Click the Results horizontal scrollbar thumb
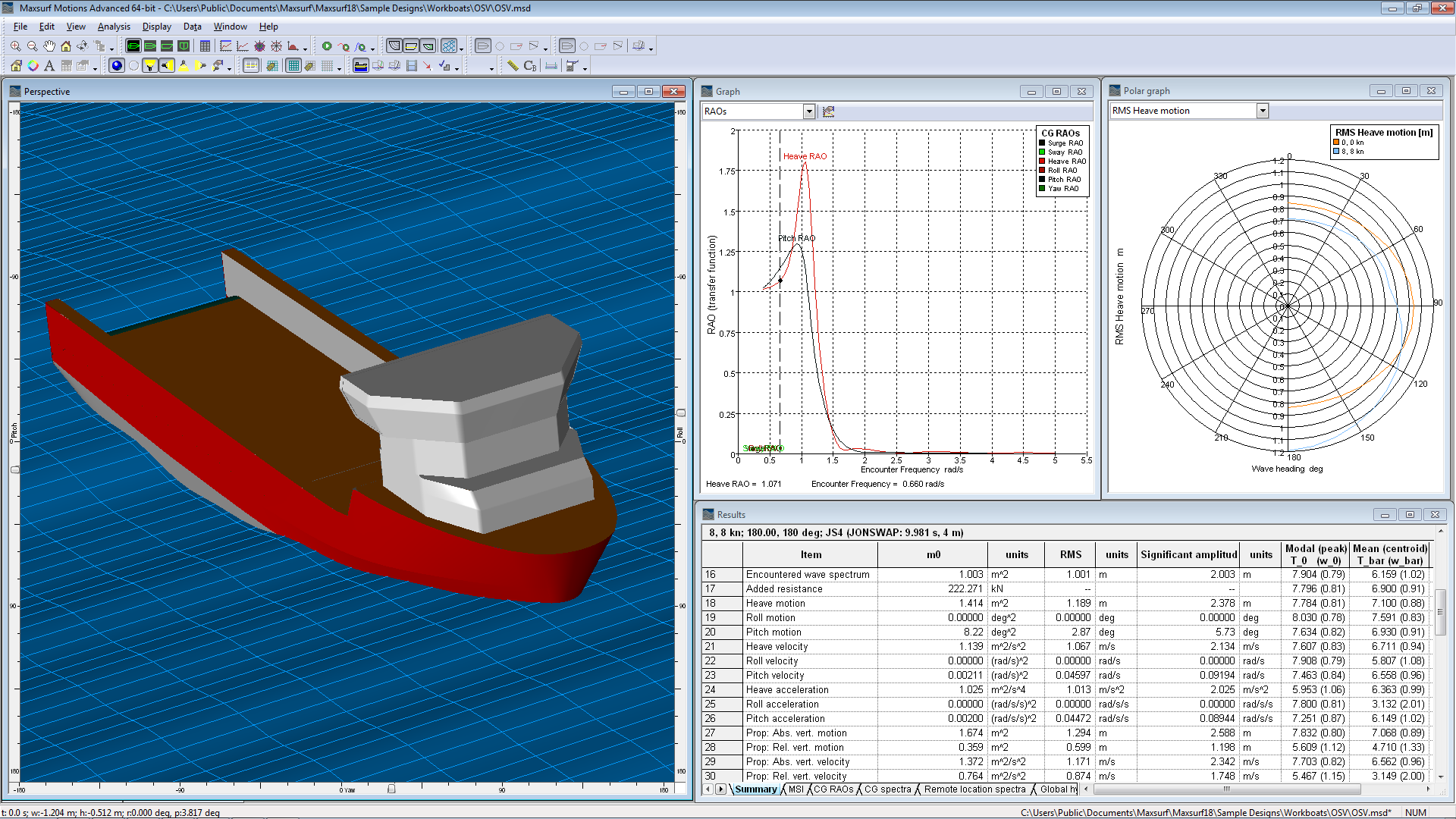Viewport: 1456px width, 819px height. (x=1226, y=789)
